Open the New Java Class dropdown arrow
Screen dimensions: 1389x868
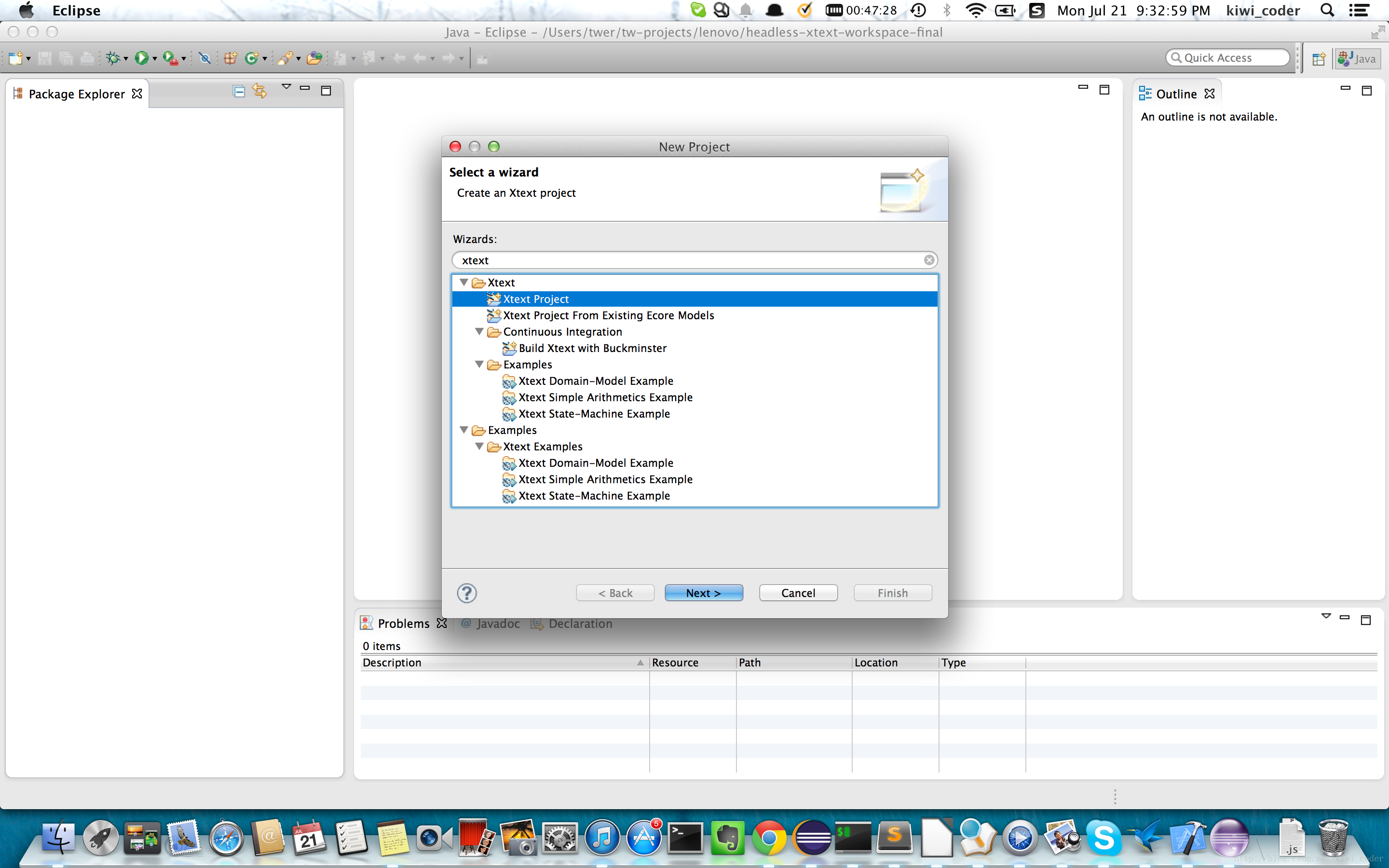point(264,59)
